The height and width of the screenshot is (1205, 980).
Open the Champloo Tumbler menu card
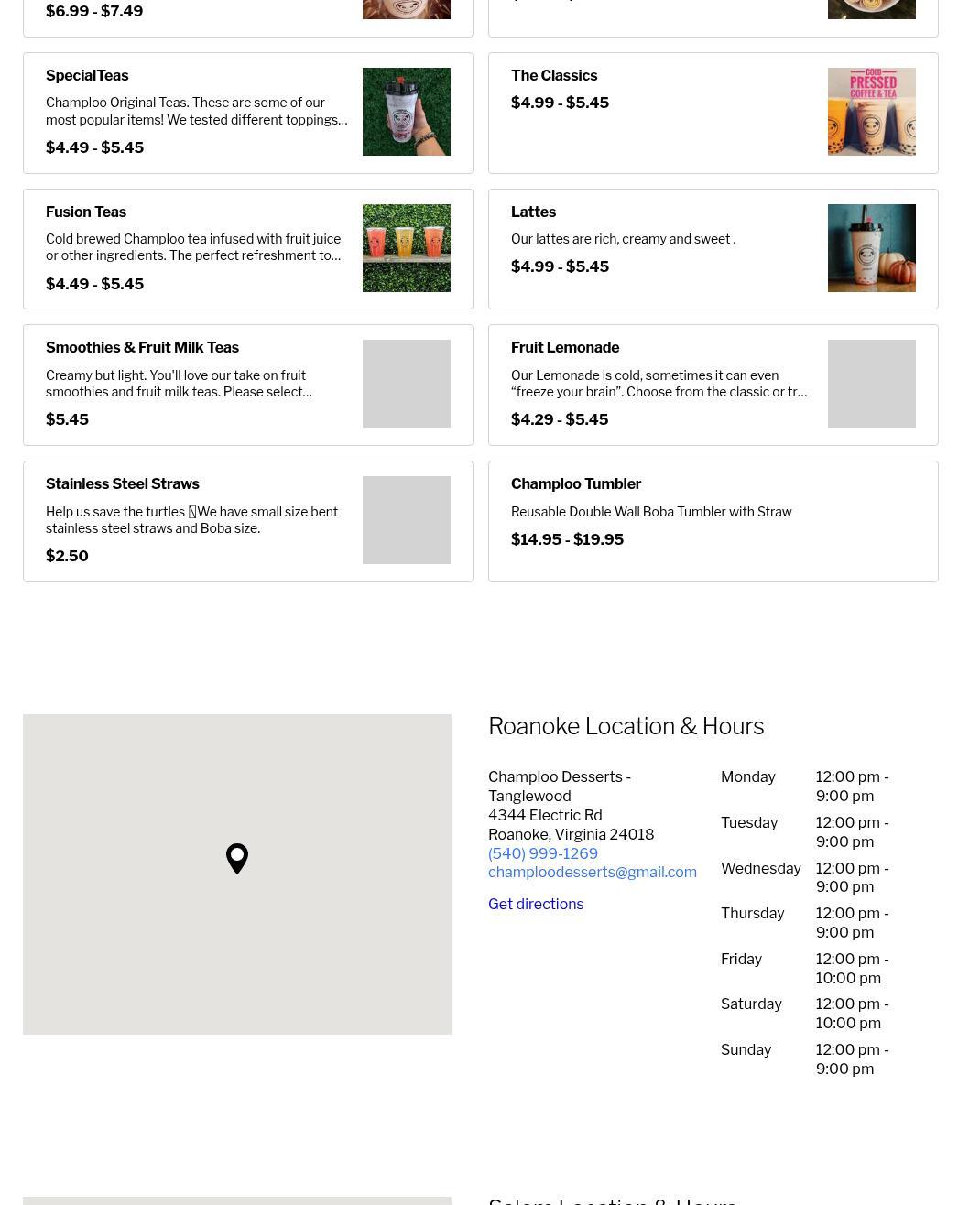(713, 521)
